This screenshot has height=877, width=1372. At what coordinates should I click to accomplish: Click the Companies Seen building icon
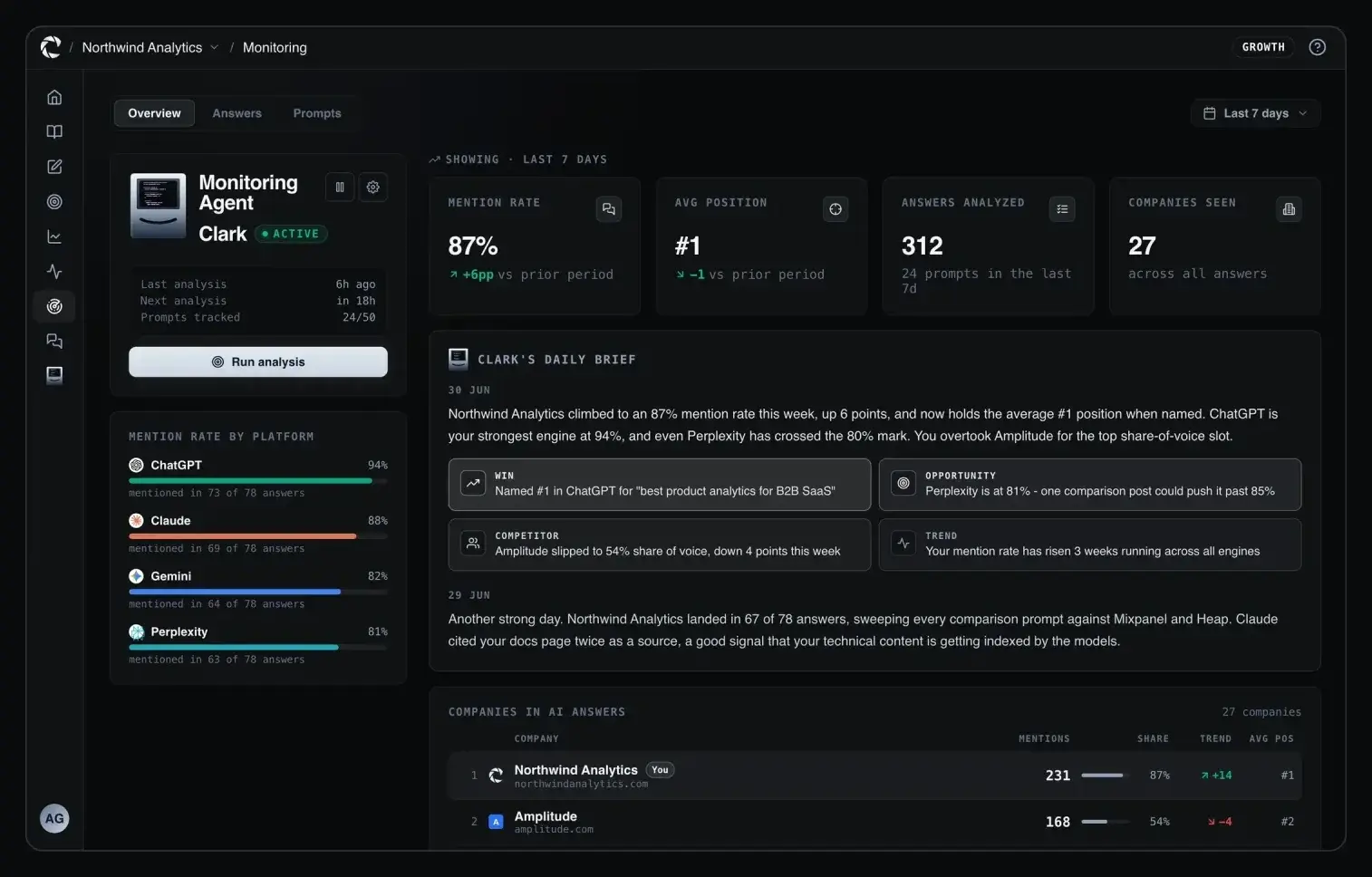tap(1289, 209)
